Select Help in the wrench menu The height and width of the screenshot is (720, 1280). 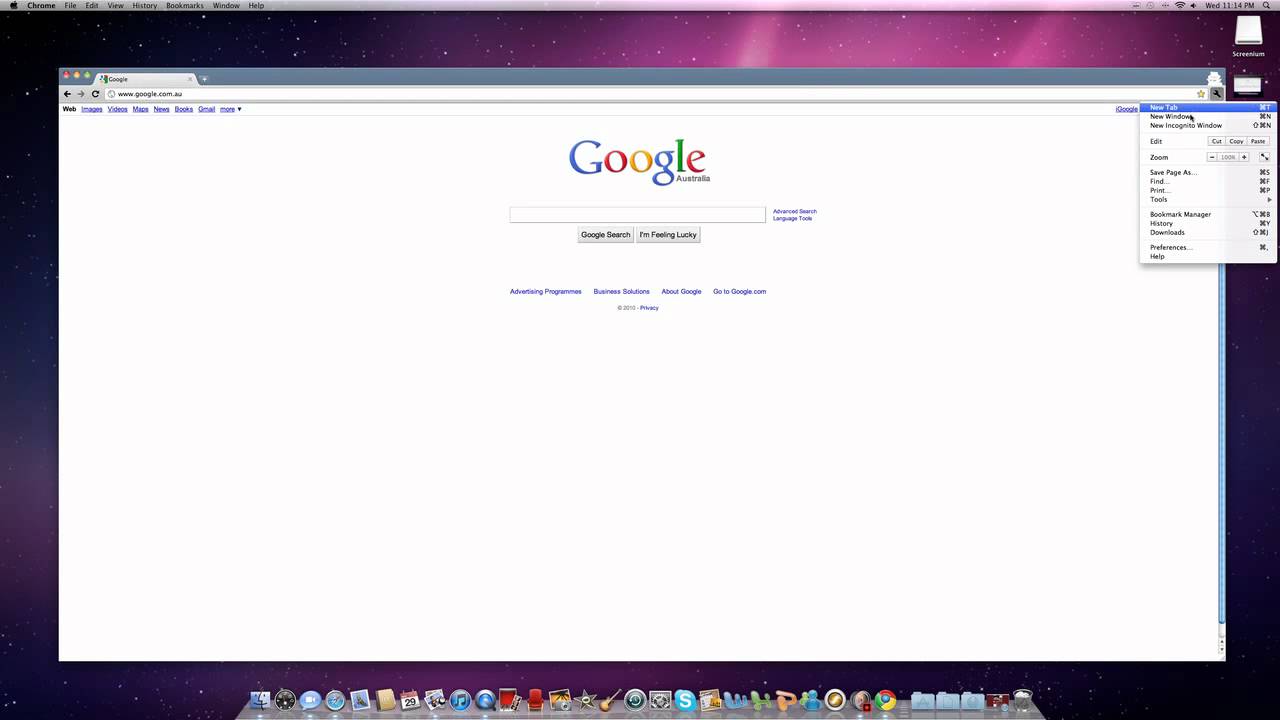(x=1208, y=256)
